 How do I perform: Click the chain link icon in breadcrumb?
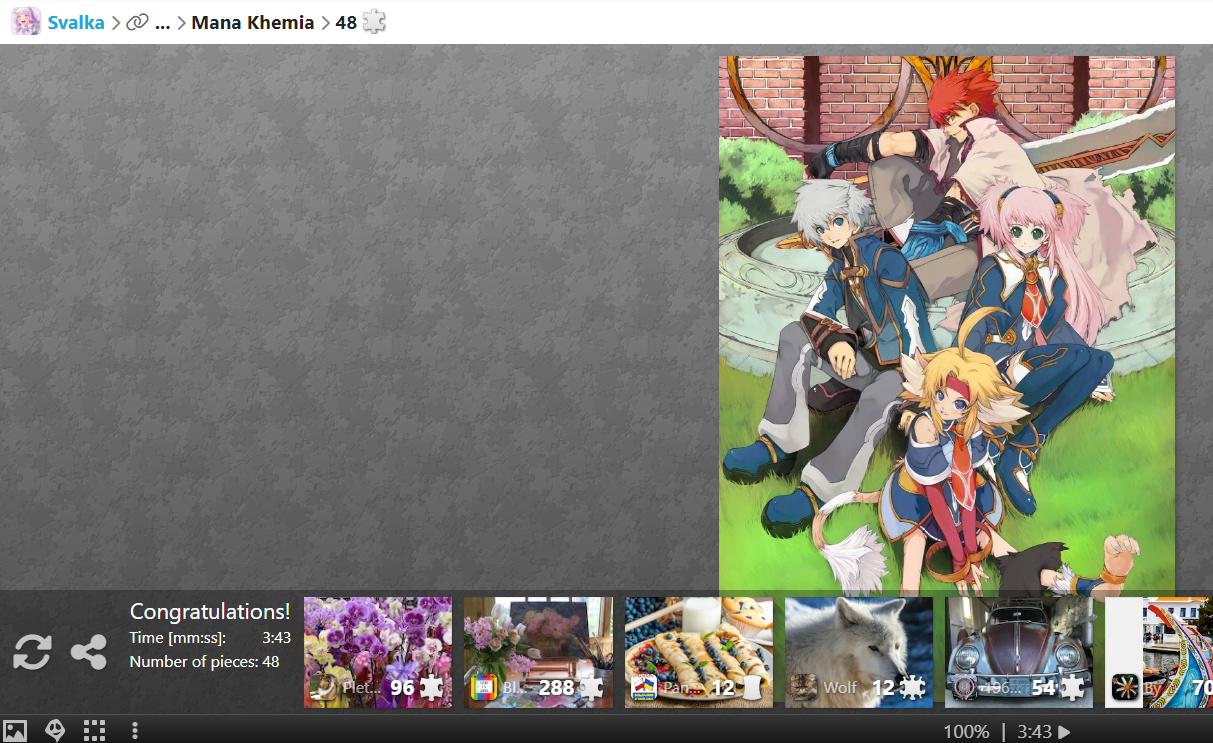[x=137, y=22]
